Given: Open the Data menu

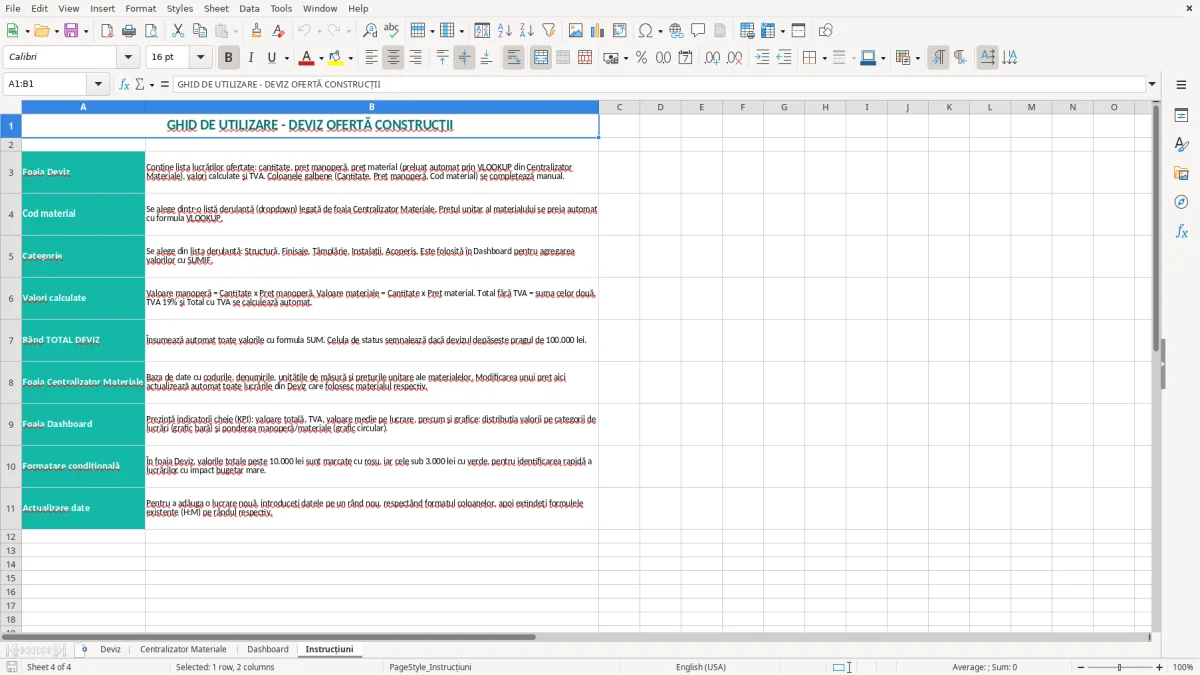Looking at the screenshot, I should 249,8.
